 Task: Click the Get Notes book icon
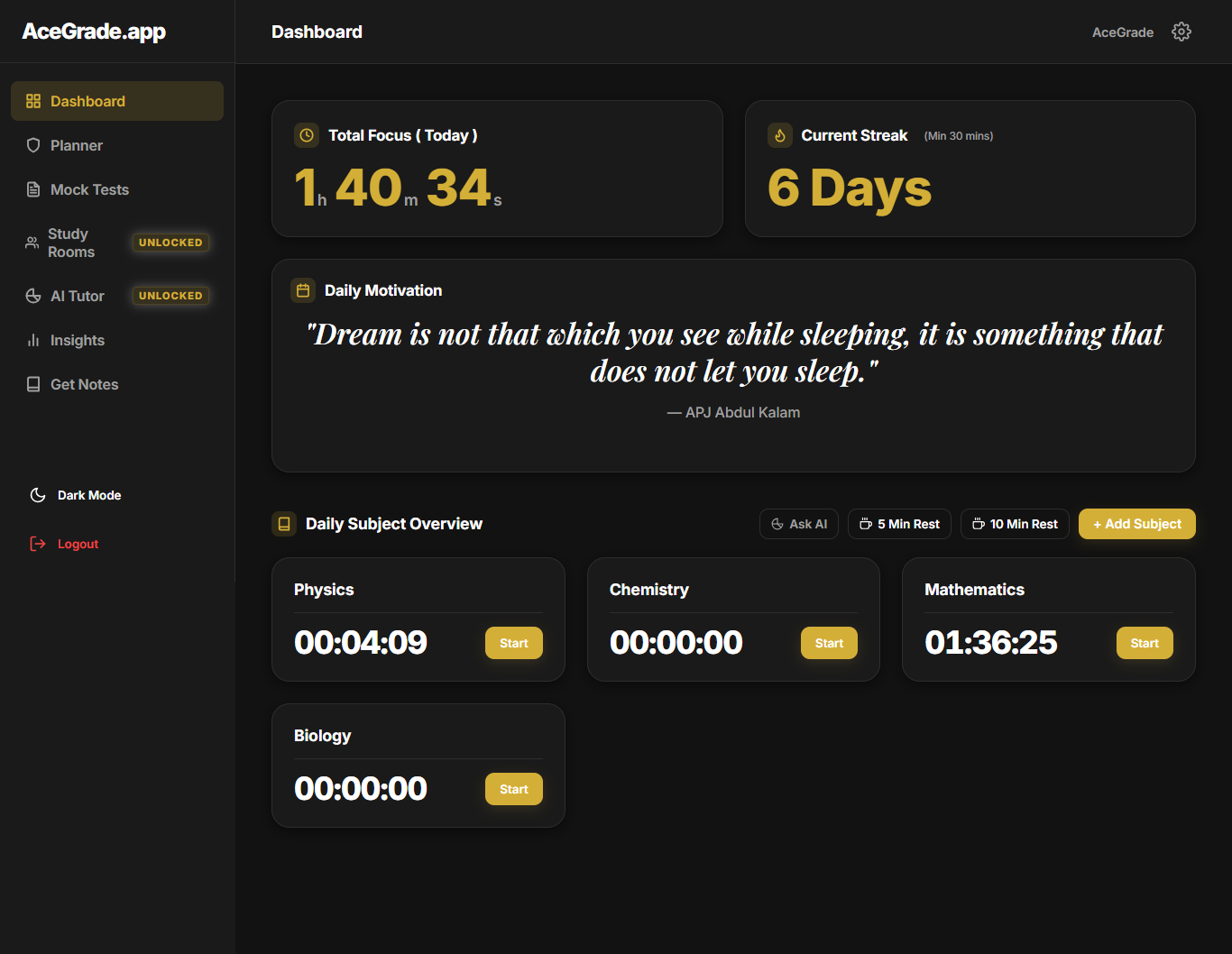33,384
